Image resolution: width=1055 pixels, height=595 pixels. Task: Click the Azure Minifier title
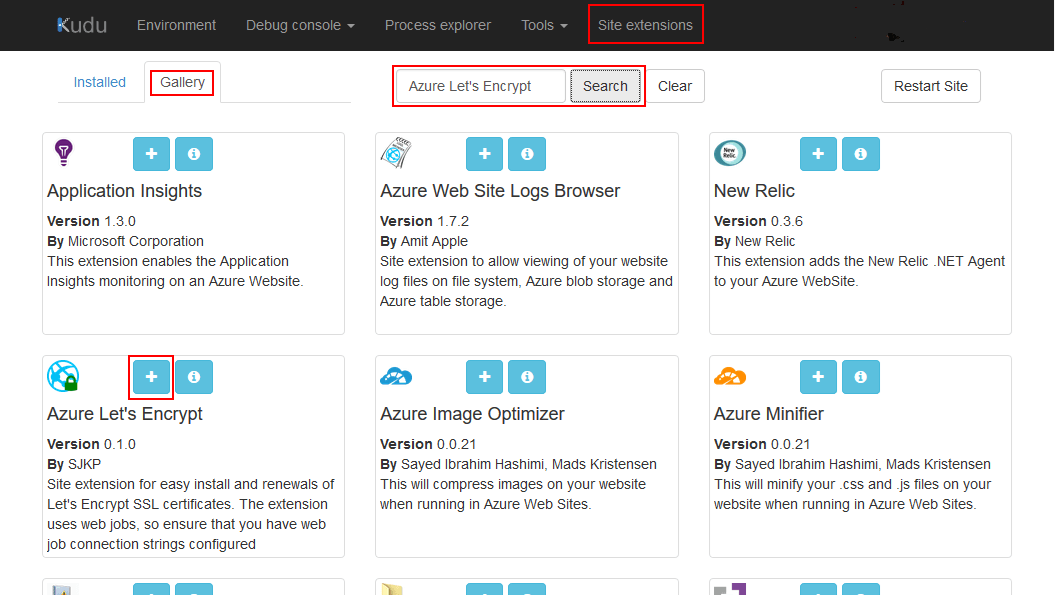(x=768, y=414)
